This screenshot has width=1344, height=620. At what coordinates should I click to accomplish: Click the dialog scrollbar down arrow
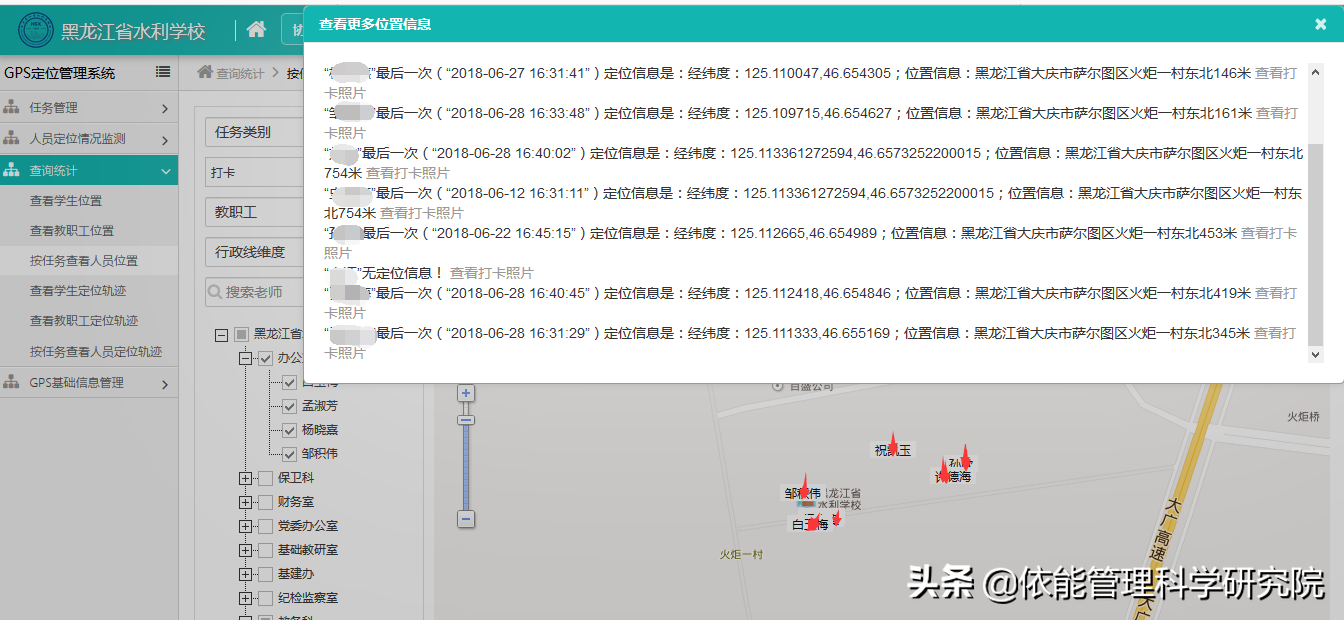[x=1315, y=354]
